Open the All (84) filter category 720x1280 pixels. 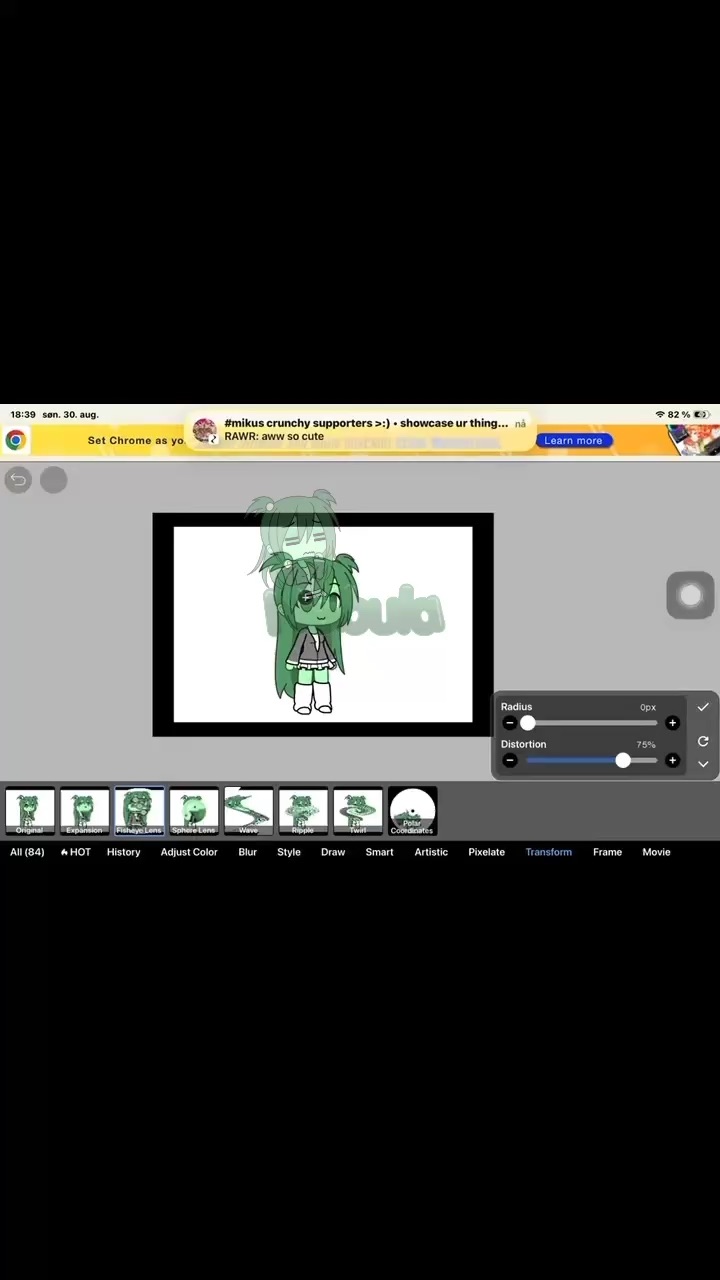(x=27, y=852)
